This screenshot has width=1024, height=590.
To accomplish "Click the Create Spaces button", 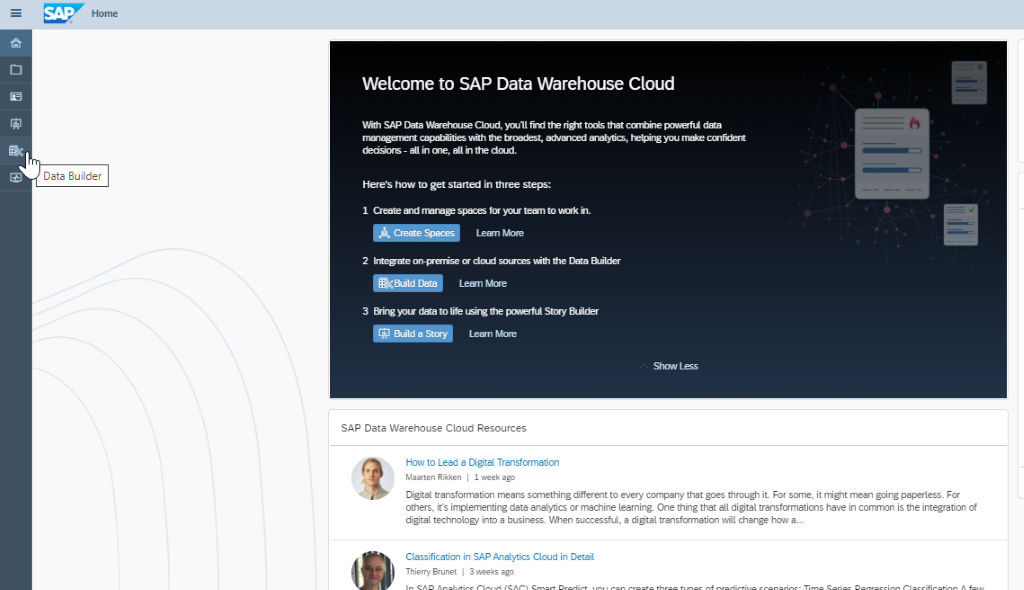I will click(x=416, y=233).
